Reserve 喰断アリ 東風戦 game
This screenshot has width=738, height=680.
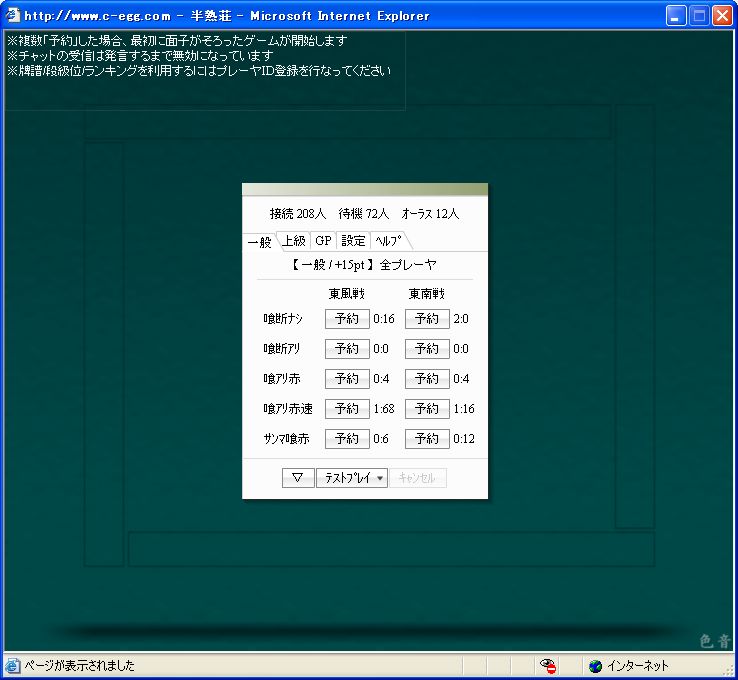point(347,349)
